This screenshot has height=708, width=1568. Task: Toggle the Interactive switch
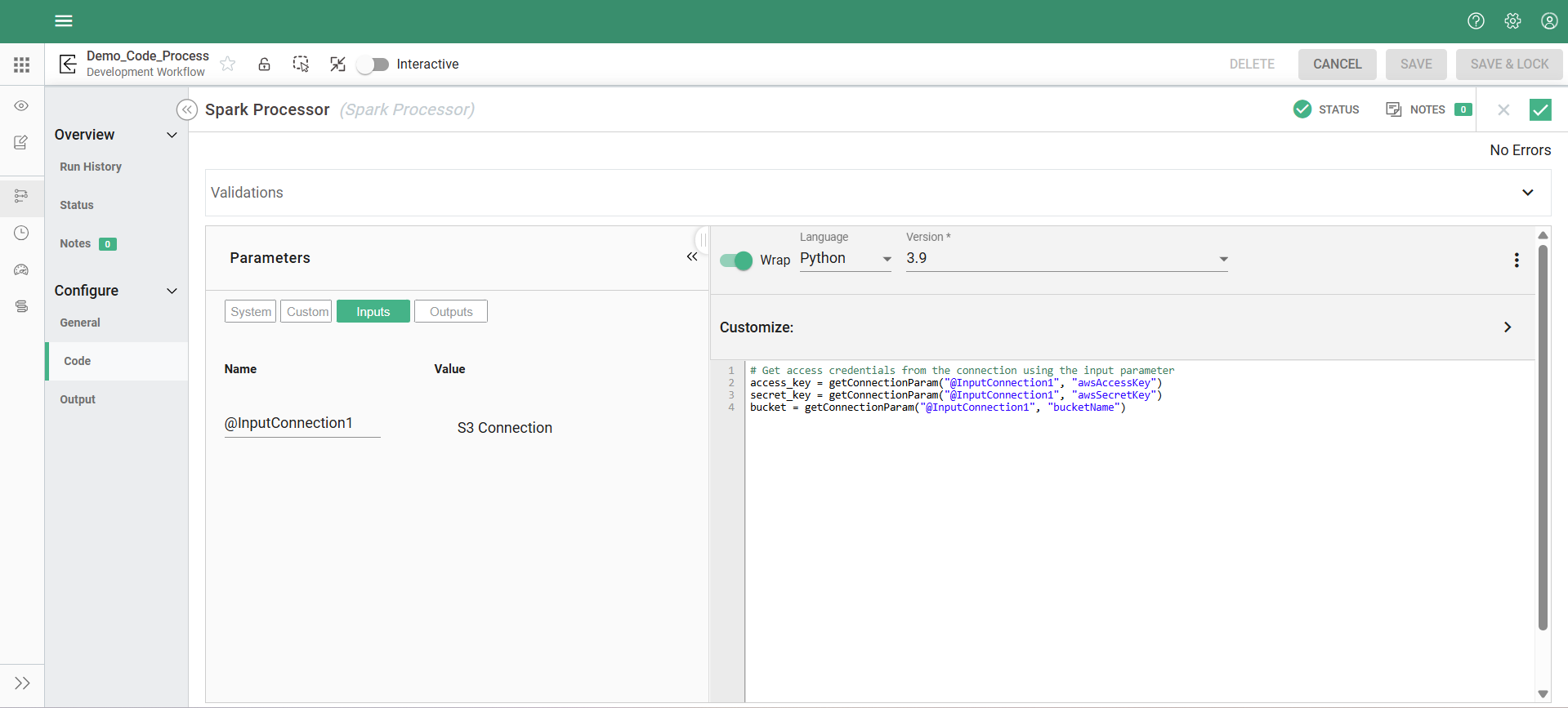click(373, 65)
